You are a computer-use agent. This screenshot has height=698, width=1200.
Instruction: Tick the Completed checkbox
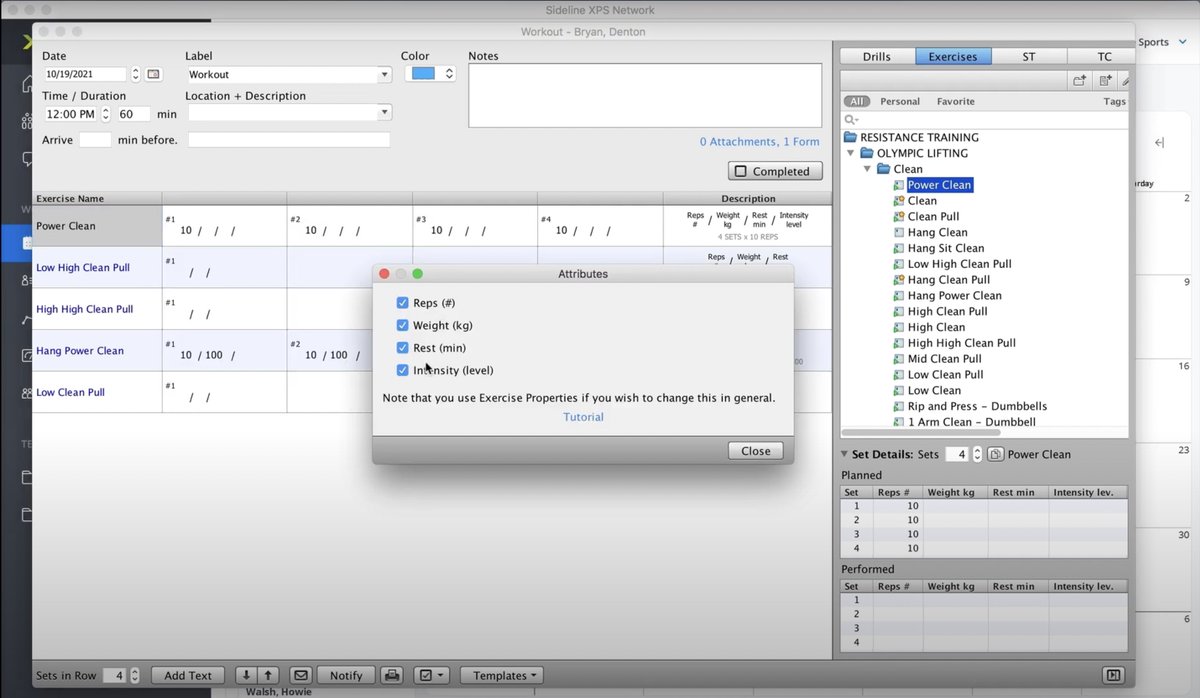pyautogui.click(x=740, y=171)
